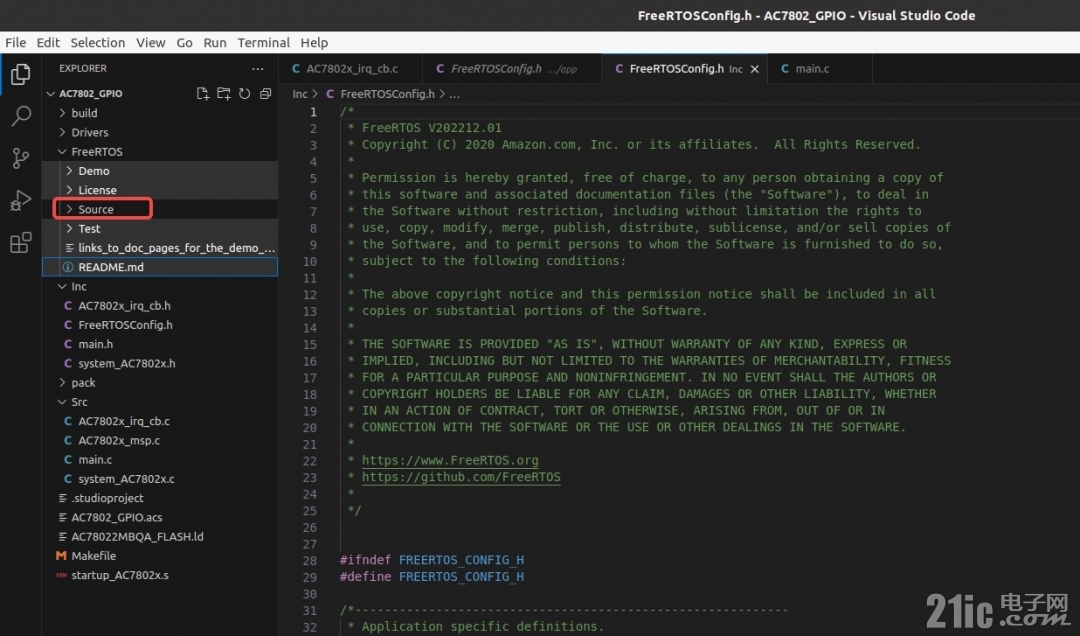
Task: Place cursor on 'FreeRTOS V202212.01' comment line
Action: (x=432, y=128)
